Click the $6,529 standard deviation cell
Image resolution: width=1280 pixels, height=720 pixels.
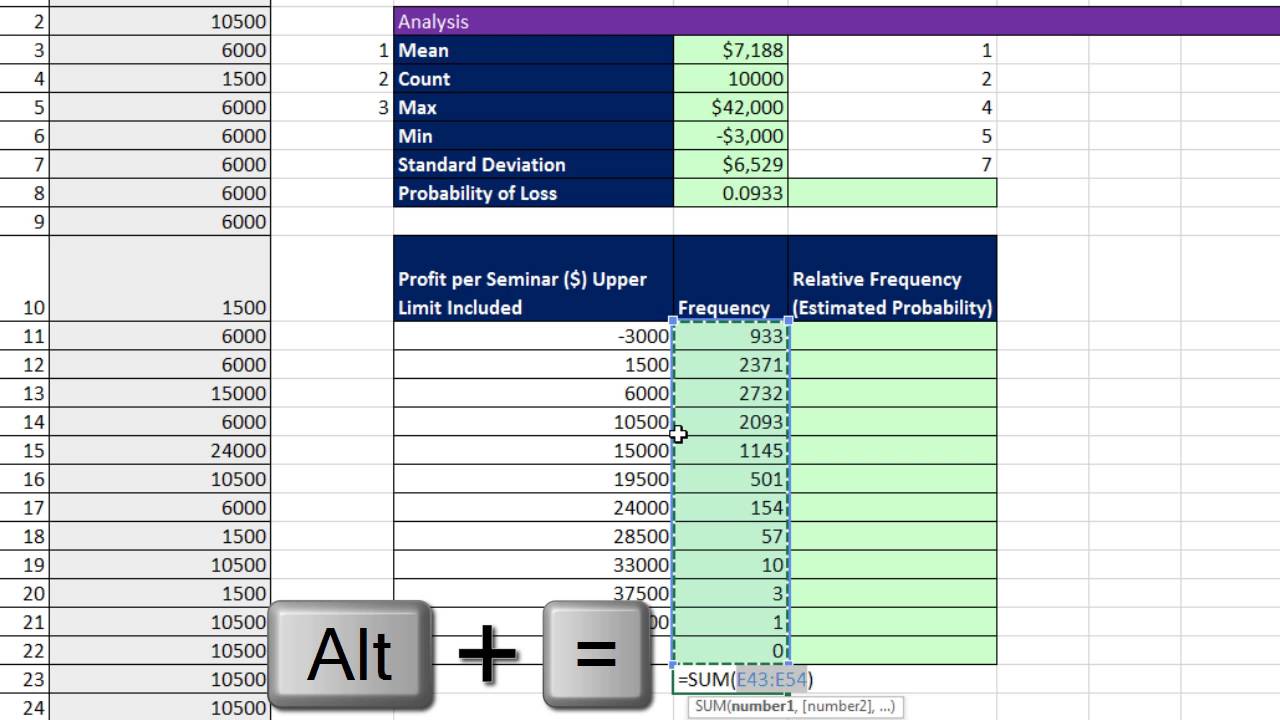point(731,164)
